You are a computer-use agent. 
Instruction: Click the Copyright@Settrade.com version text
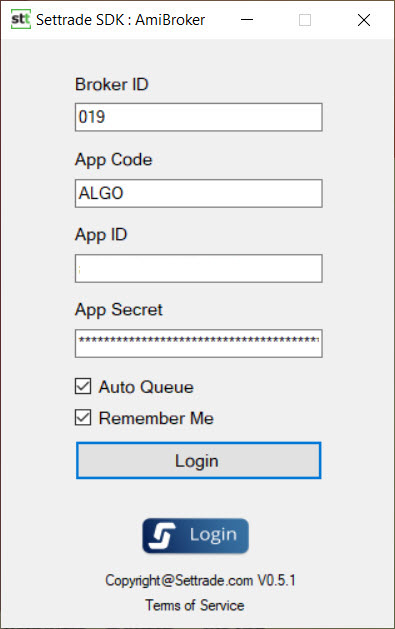point(201,580)
